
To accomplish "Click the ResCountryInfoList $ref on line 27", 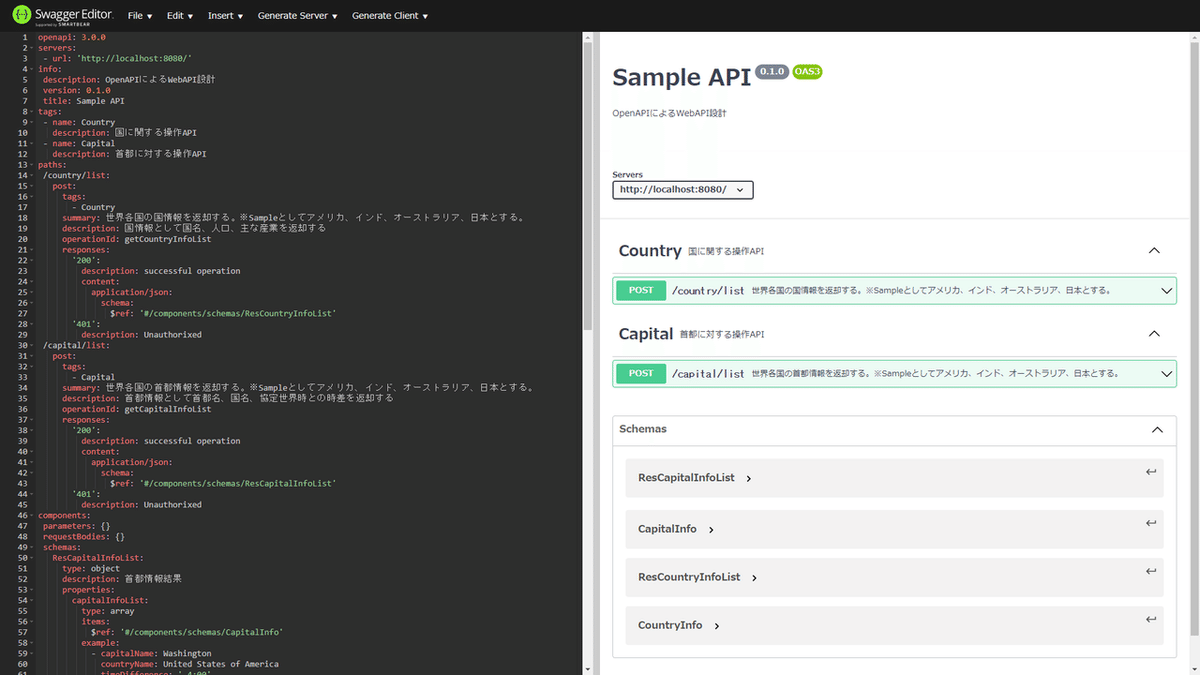I will point(223,313).
